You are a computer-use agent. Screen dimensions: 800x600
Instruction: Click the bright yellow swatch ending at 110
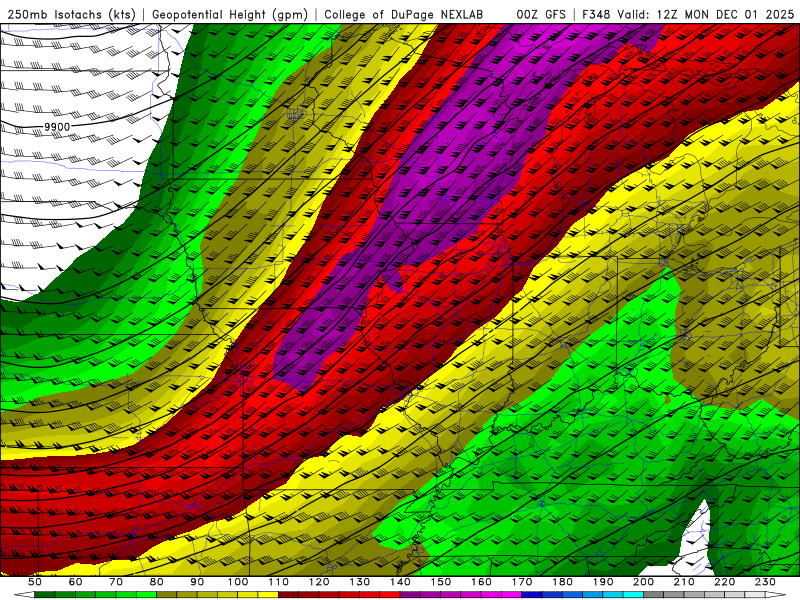tap(268, 595)
